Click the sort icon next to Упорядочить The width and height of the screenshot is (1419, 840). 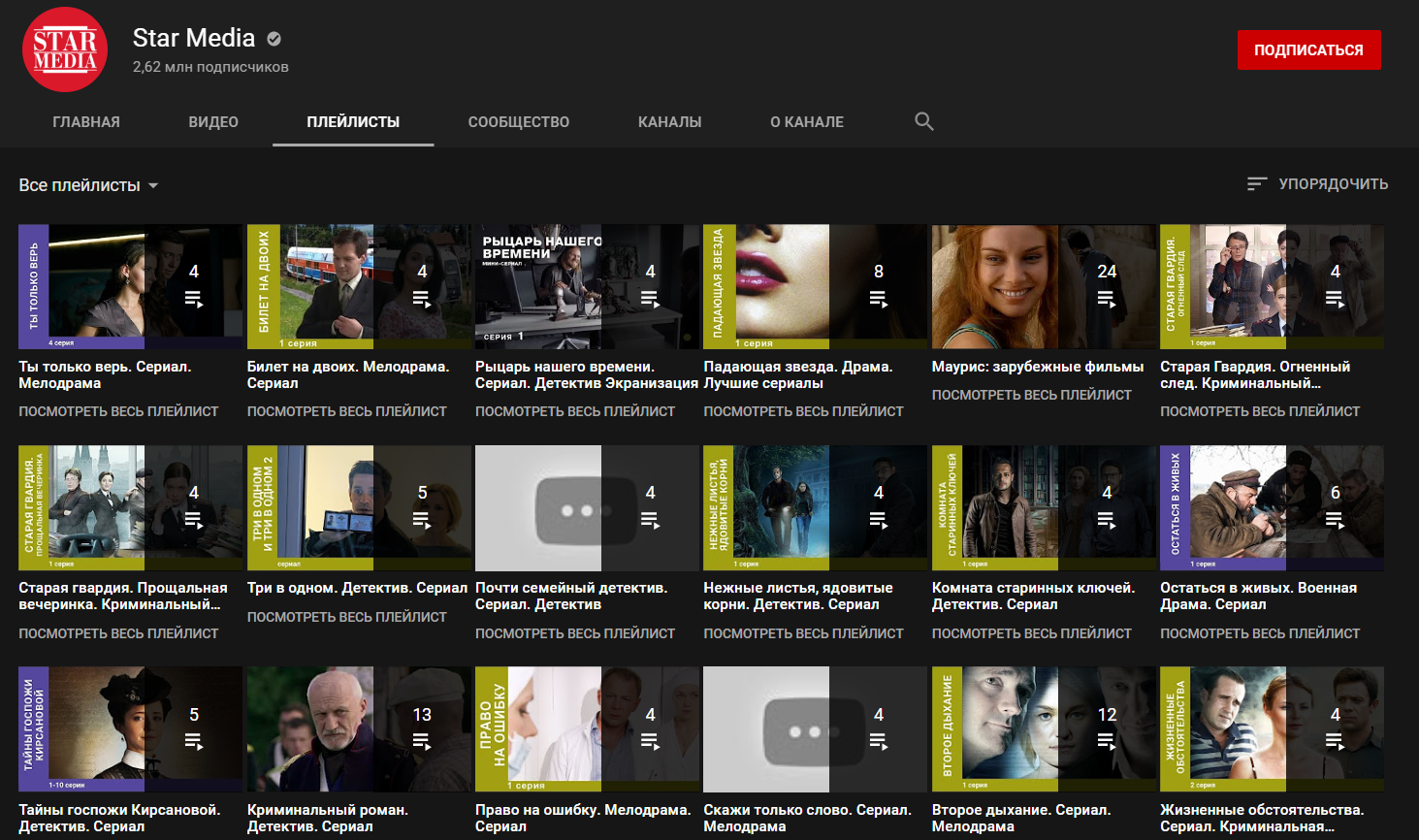pos(1257,184)
